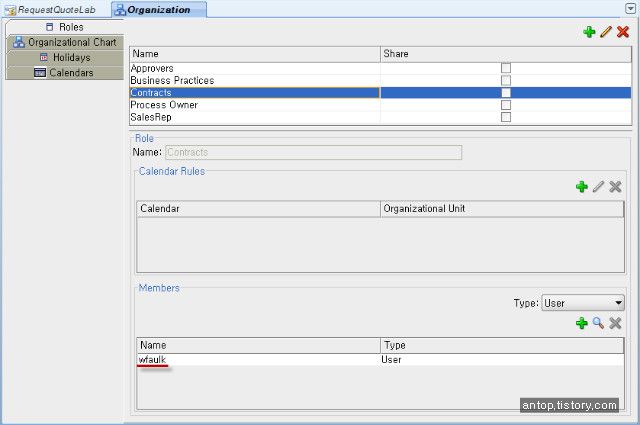Open the Roles side tab

click(x=65, y=27)
